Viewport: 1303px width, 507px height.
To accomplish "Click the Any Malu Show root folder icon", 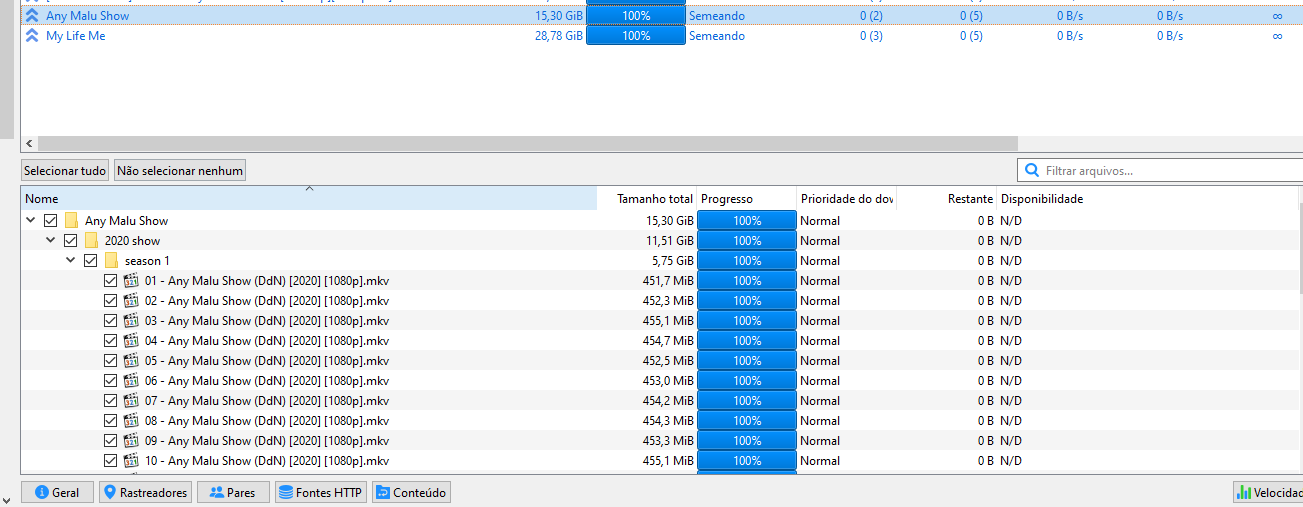I will pyautogui.click(x=71, y=221).
